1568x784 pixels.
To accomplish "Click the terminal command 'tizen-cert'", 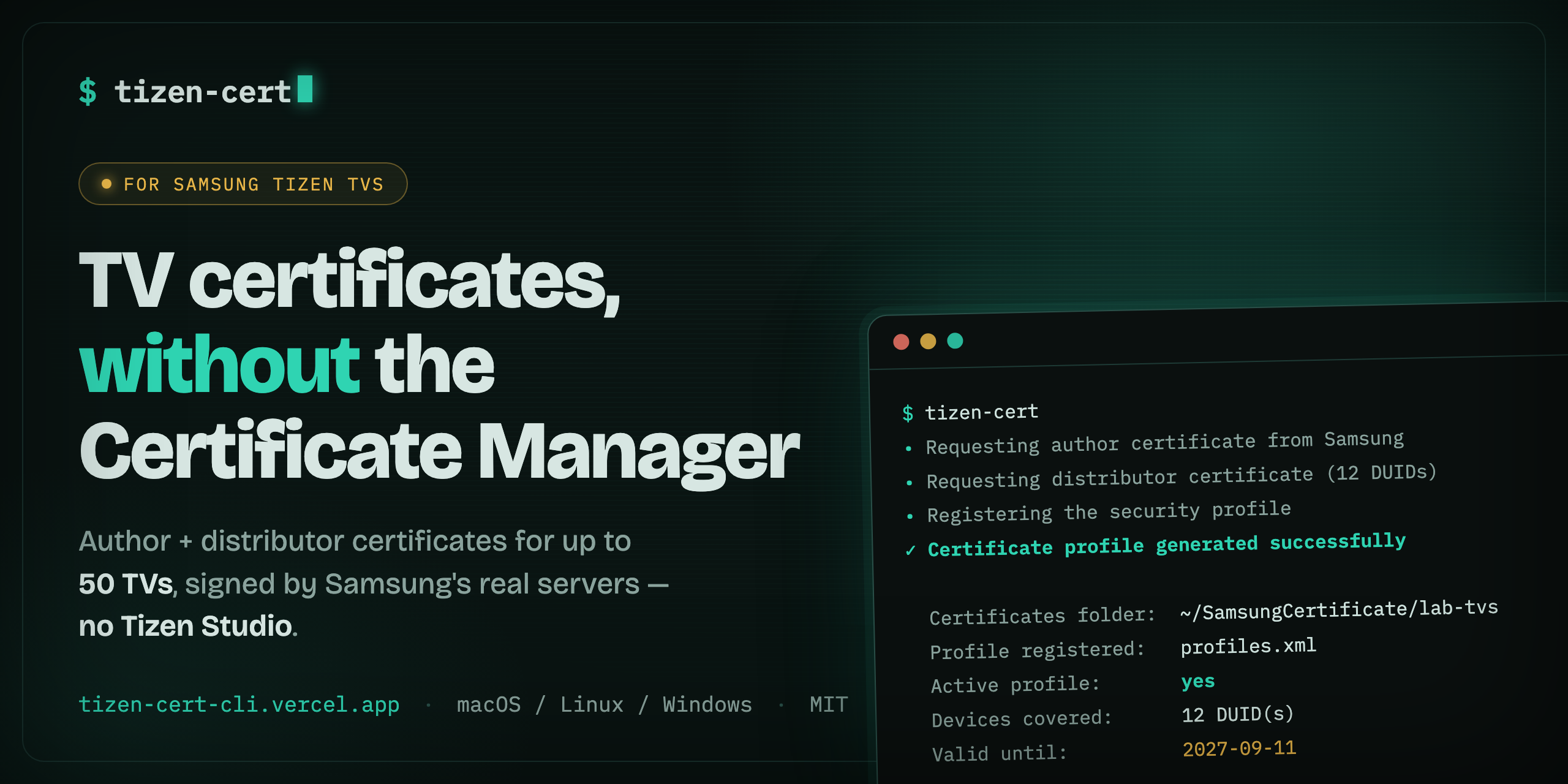I will pos(982,412).
